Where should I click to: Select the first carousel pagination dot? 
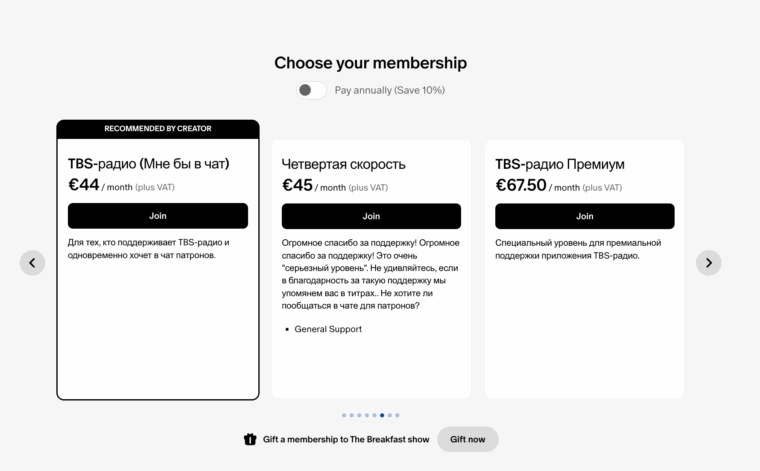(344, 415)
